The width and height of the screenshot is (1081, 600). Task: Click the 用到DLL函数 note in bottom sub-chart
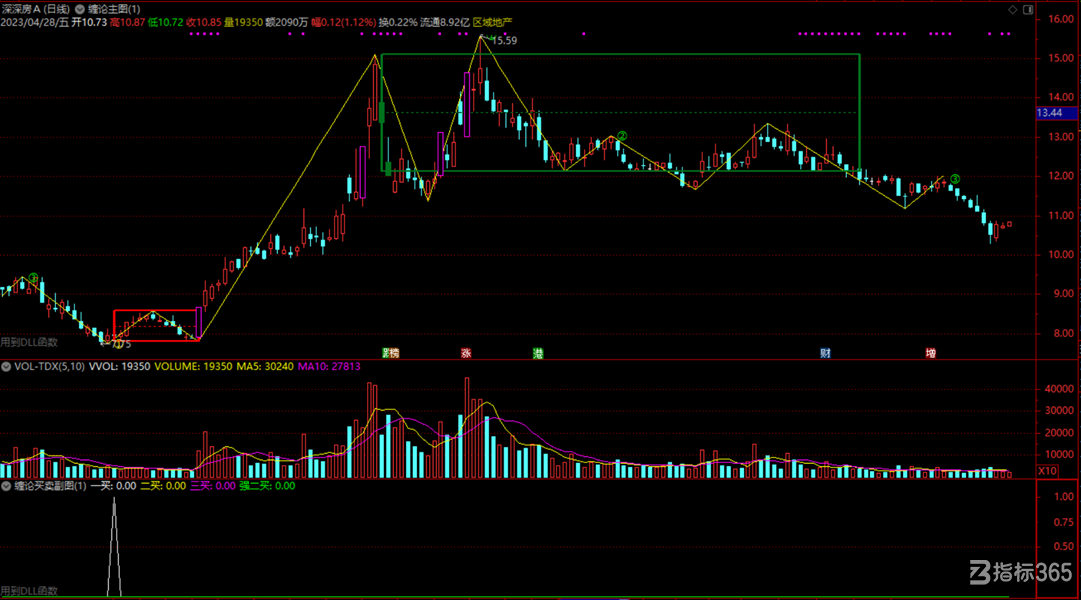29,591
